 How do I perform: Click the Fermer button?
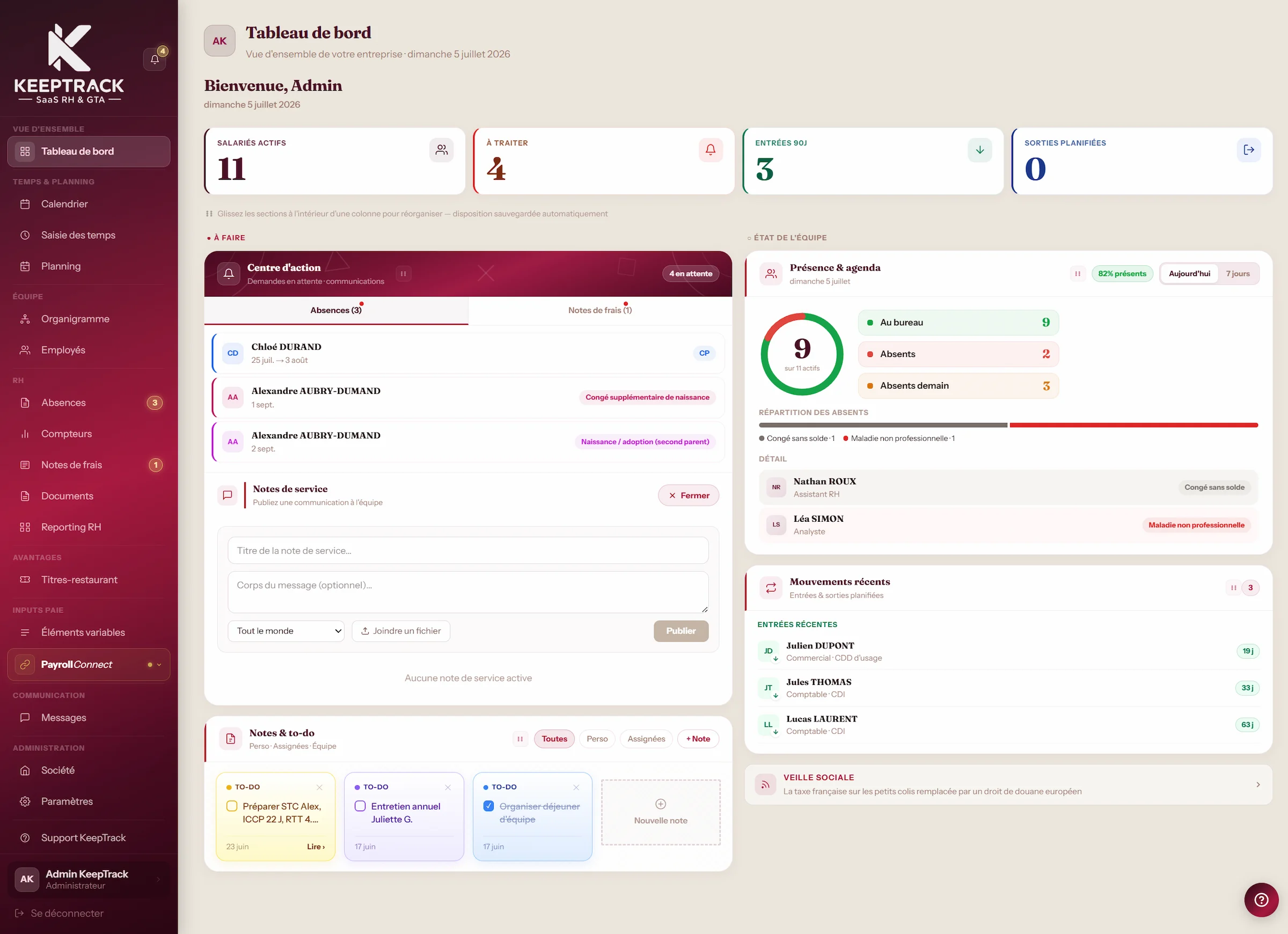point(689,495)
